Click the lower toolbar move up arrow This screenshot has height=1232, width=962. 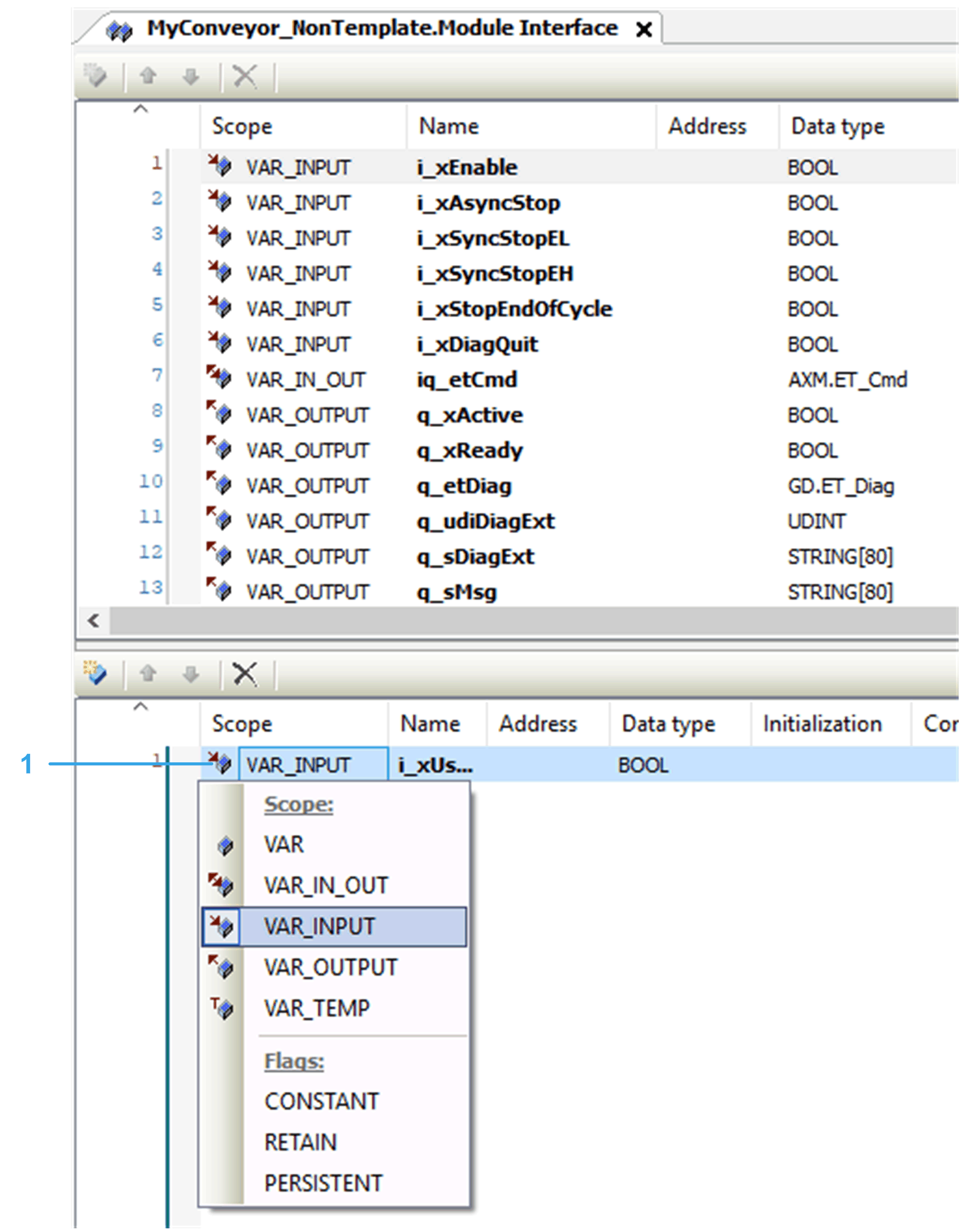pos(148,674)
